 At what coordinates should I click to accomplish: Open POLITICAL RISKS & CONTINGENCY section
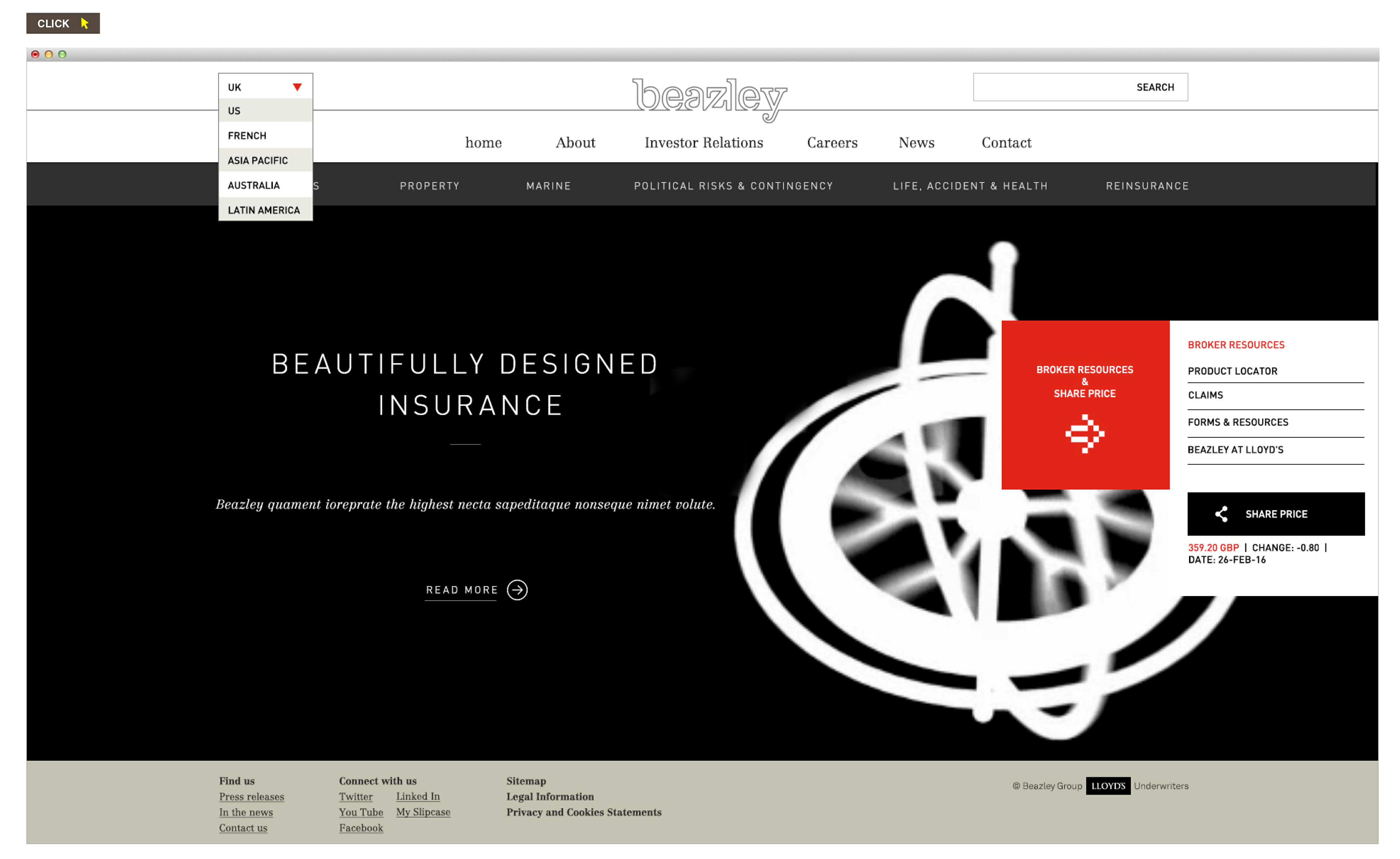[x=734, y=186]
